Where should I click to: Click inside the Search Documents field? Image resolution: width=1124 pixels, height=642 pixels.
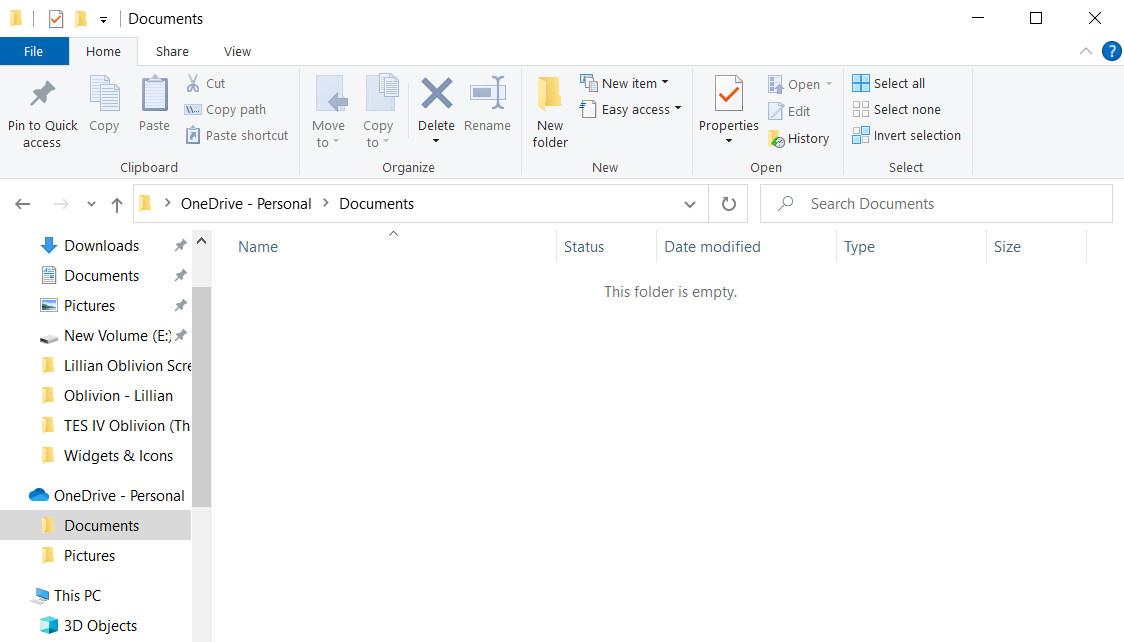(x=936, y=203)
